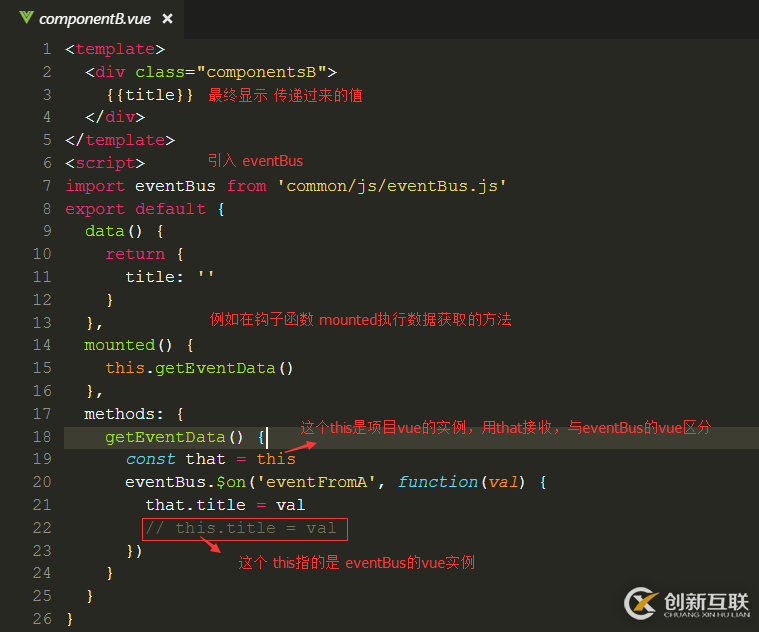Switch to the componentB.vue tab
This screenshot has height=632, width=759.
[x=95, y=19]
